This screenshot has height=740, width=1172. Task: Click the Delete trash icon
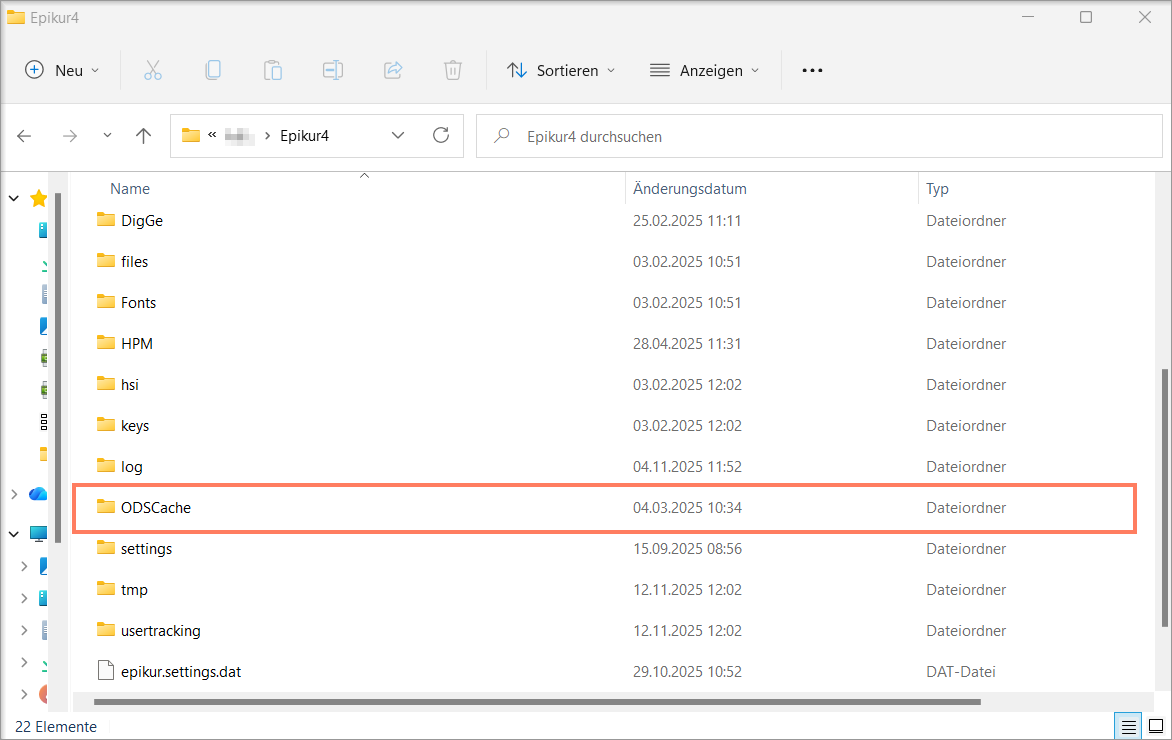(x=452, y=70)
